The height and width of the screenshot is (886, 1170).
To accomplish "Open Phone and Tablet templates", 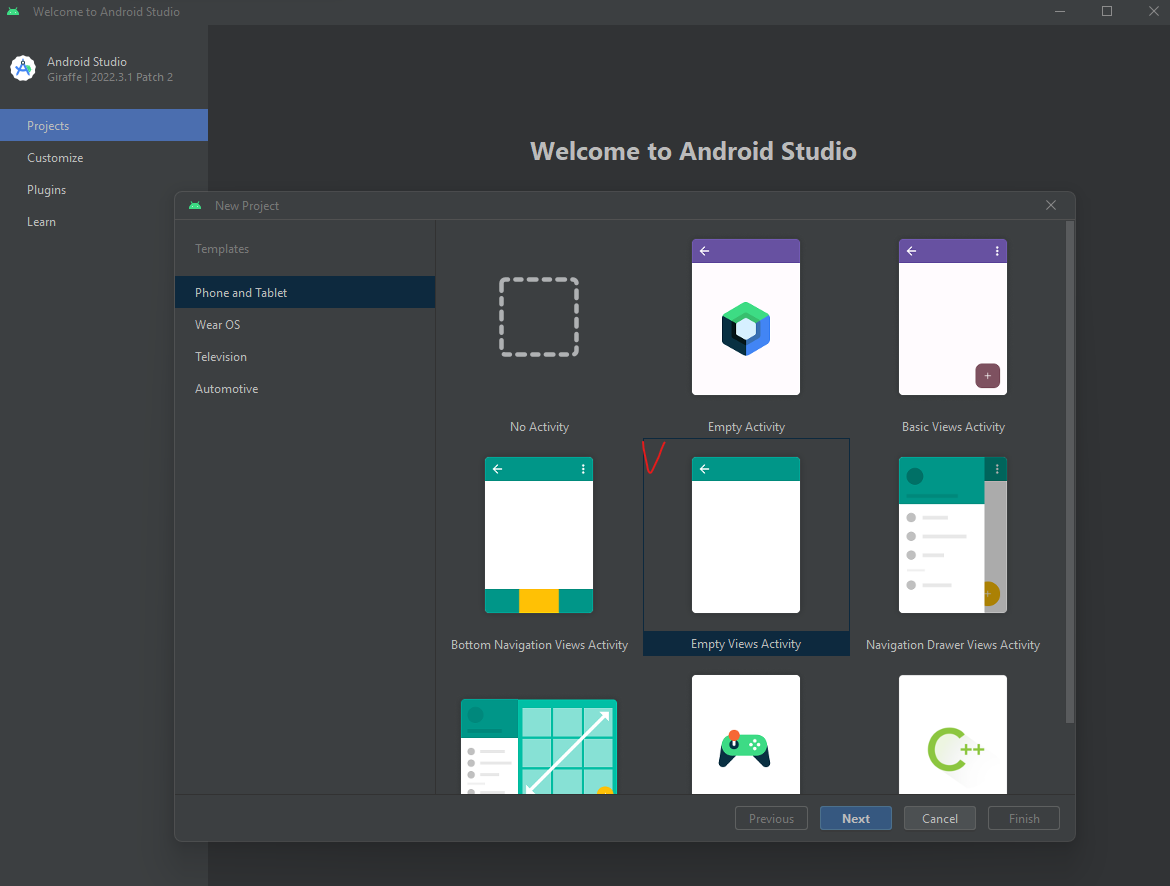I will [x=304, y=293].
